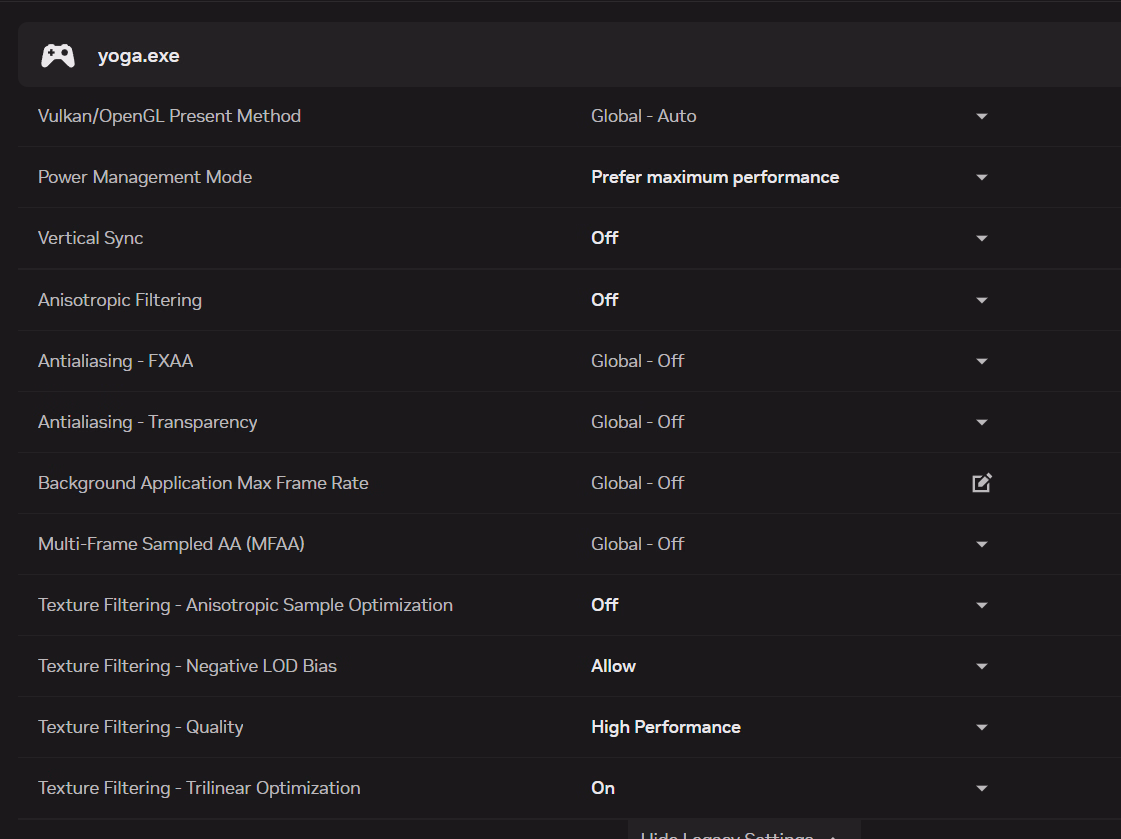This screenshot has height=839, width=1121.
Task: Open the Vertical Sync dropdown arrow
Action: 982,238
